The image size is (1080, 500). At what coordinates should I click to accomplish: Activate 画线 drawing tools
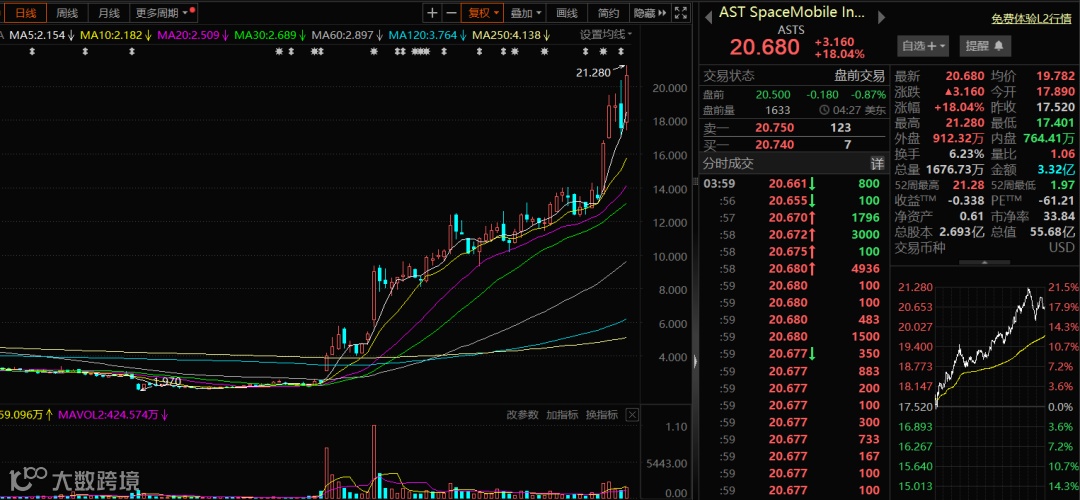pyautogui.click(x=566, y=12)
